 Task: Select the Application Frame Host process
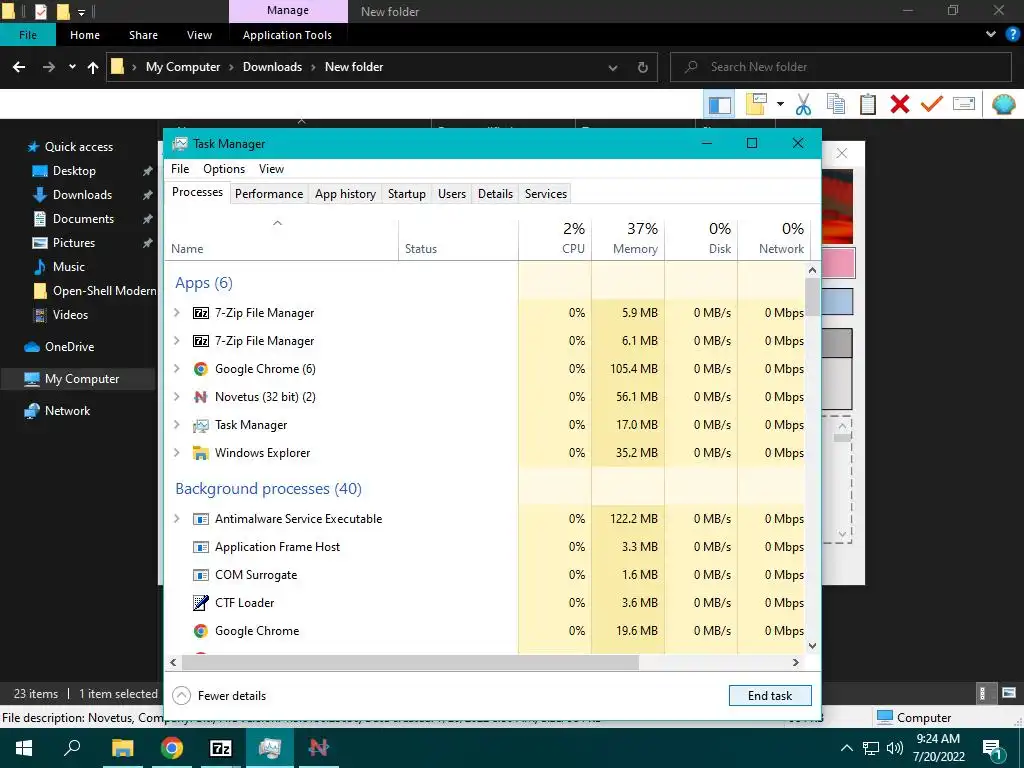click(x=485, y=547)
